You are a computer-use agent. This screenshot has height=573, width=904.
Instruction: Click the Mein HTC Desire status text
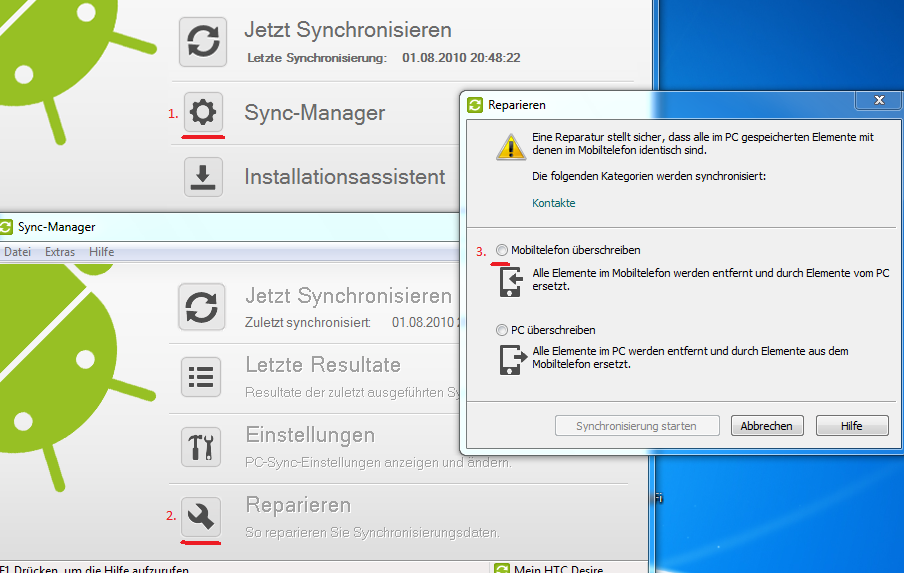[x=558, y=569]
